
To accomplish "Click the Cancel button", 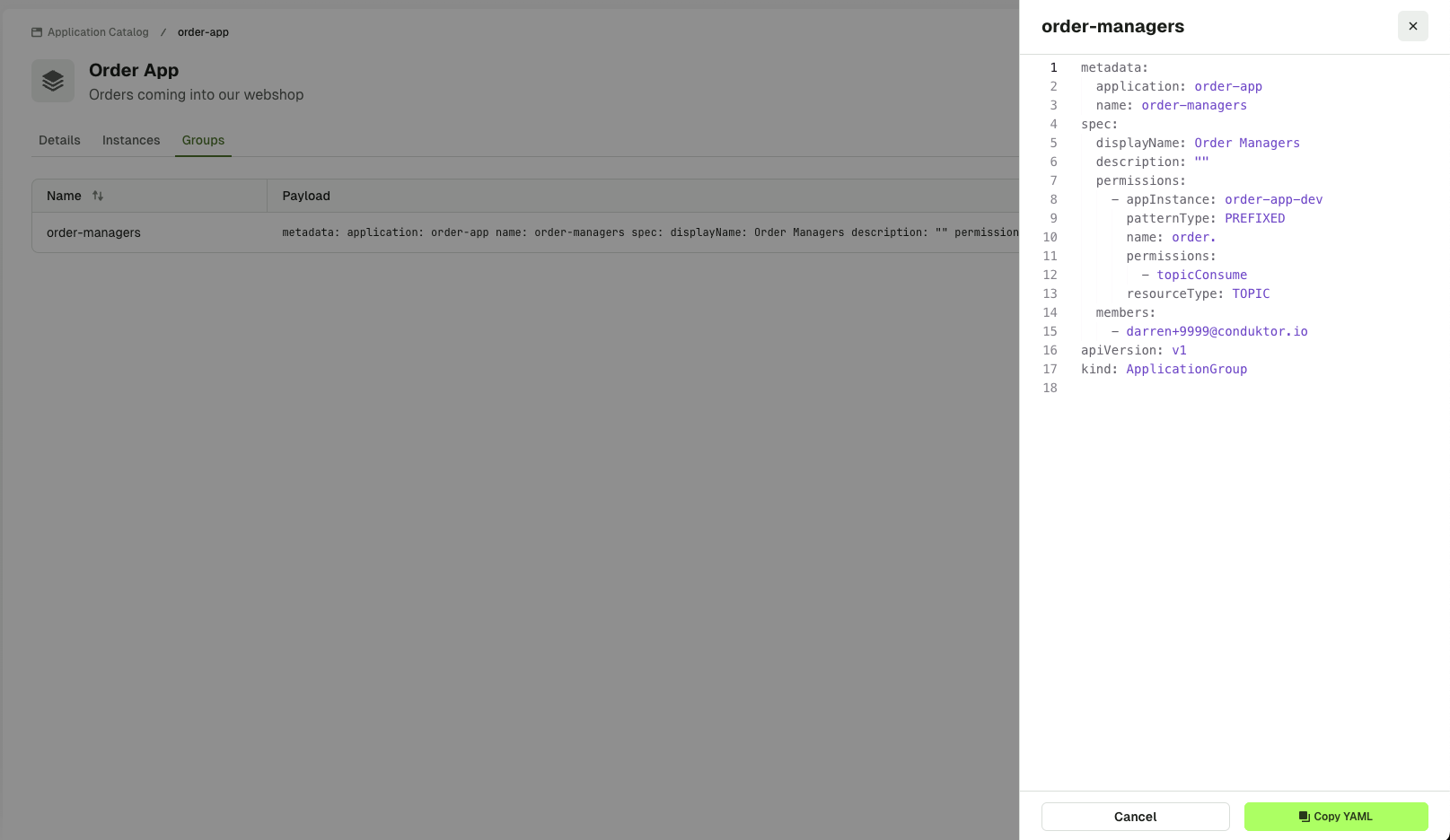I will click(1135, 817).
